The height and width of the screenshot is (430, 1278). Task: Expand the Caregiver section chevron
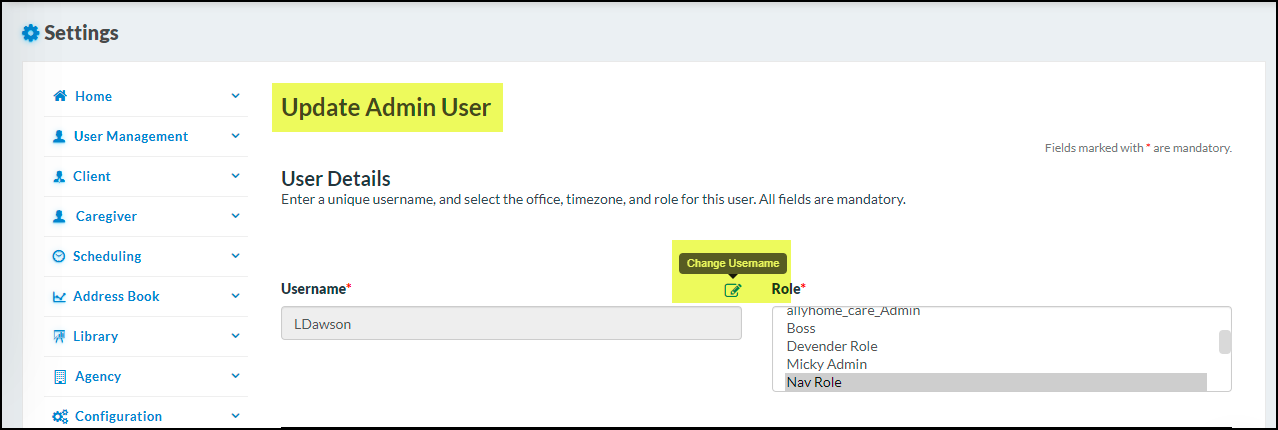(x=235, y=216)
